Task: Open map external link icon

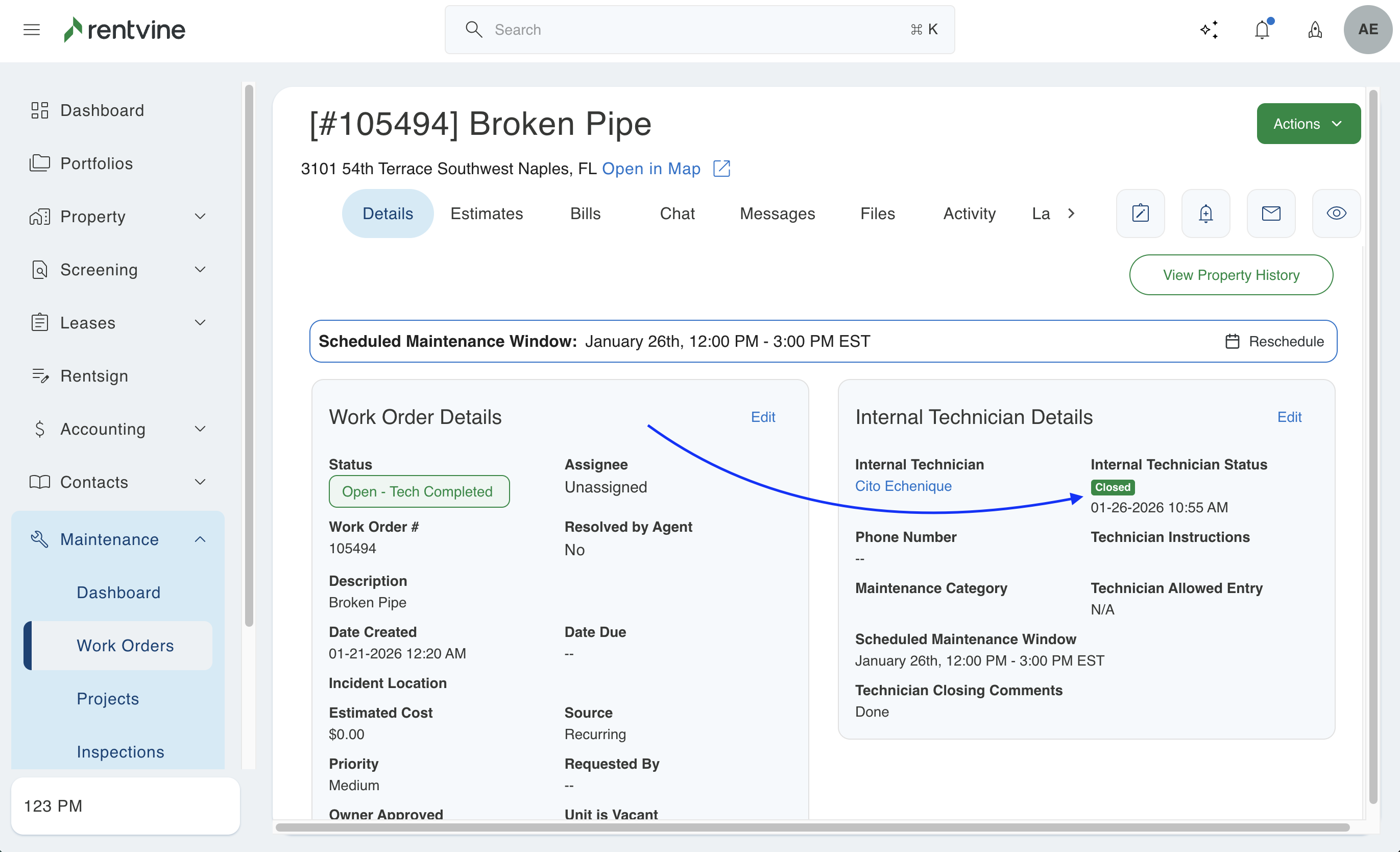Action: tap(721, 169)
